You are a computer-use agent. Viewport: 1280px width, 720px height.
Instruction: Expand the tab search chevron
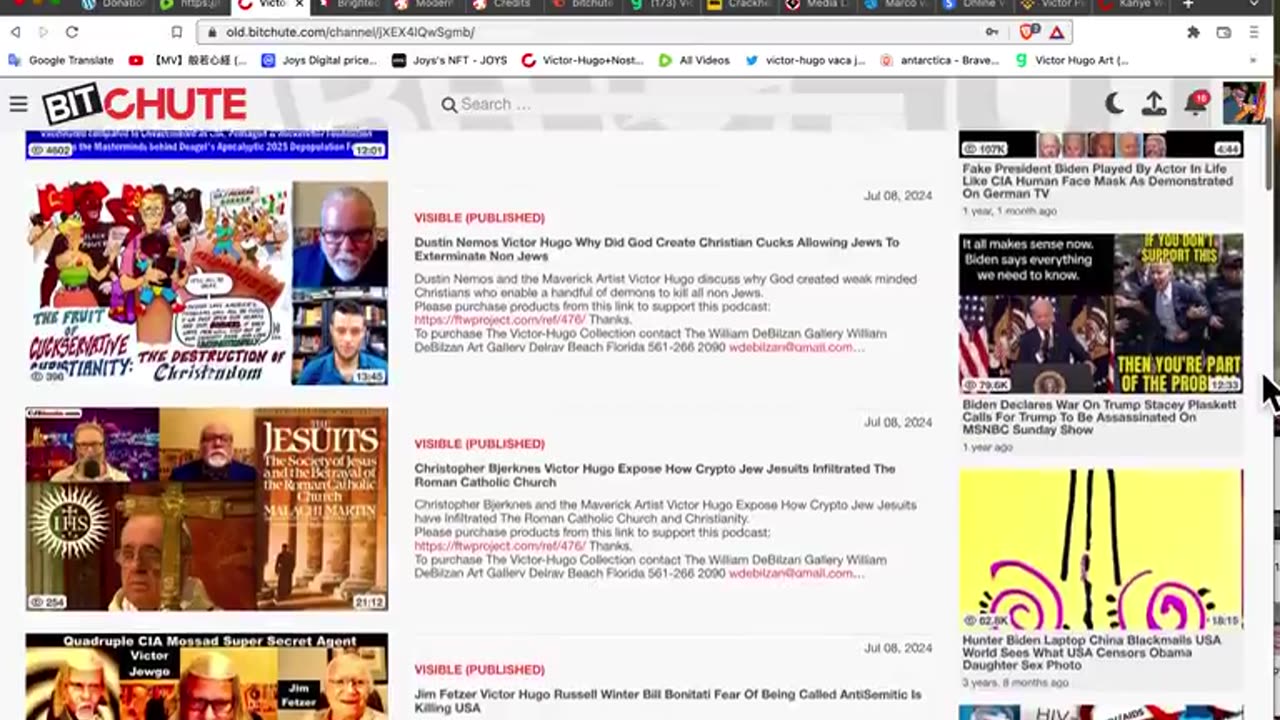click(x=1255, y=5)
